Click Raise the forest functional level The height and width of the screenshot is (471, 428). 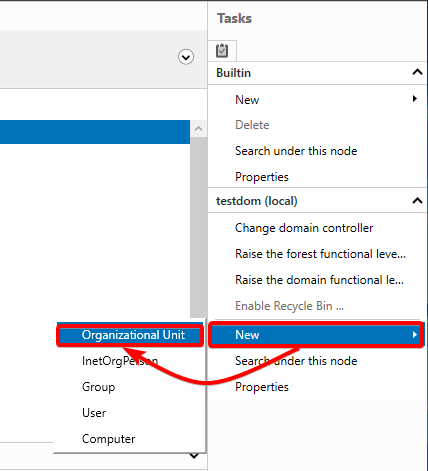(x=320, y=254)
